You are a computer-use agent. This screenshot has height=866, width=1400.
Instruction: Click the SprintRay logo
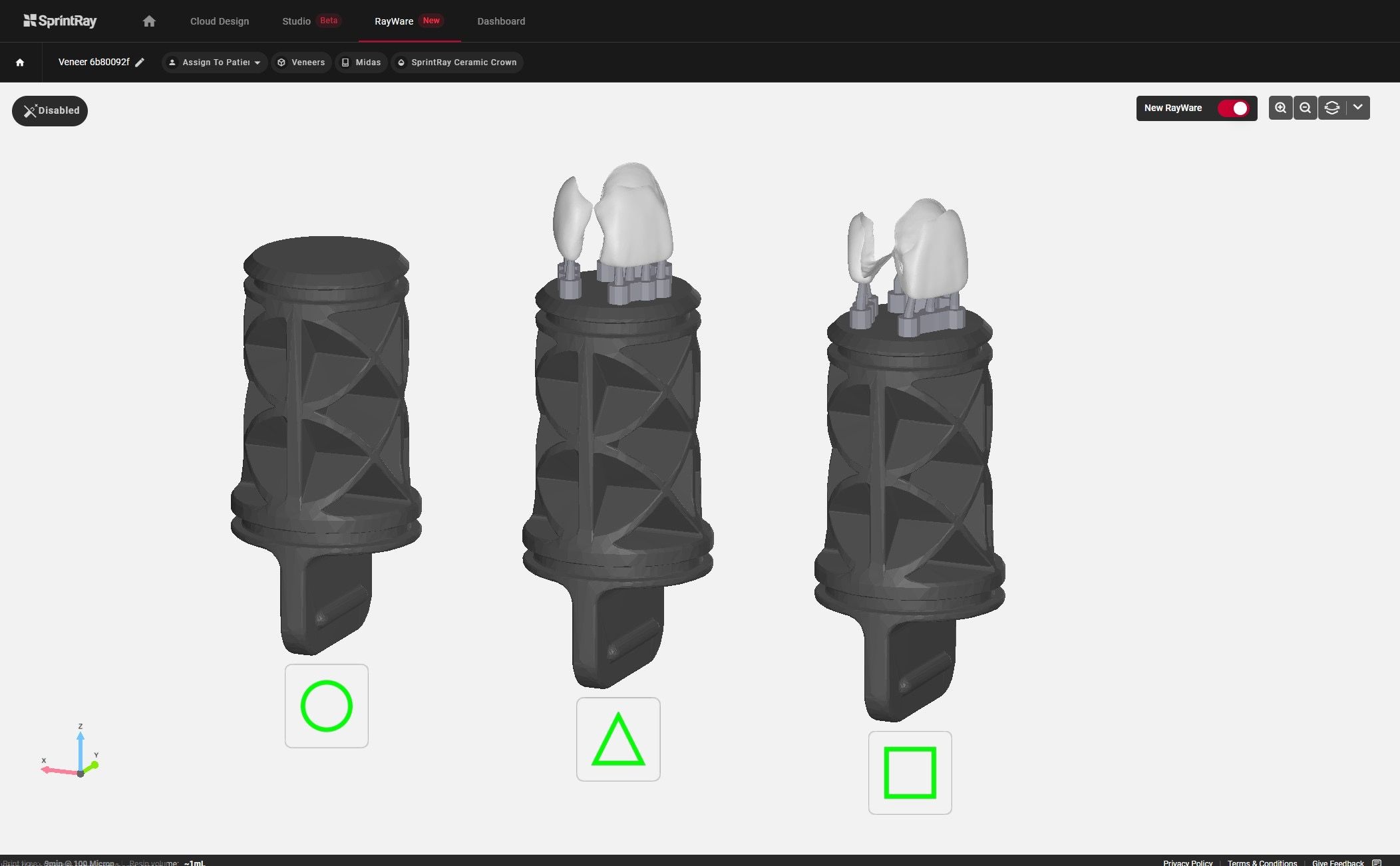pyautogui.click(x=60, y=21)
